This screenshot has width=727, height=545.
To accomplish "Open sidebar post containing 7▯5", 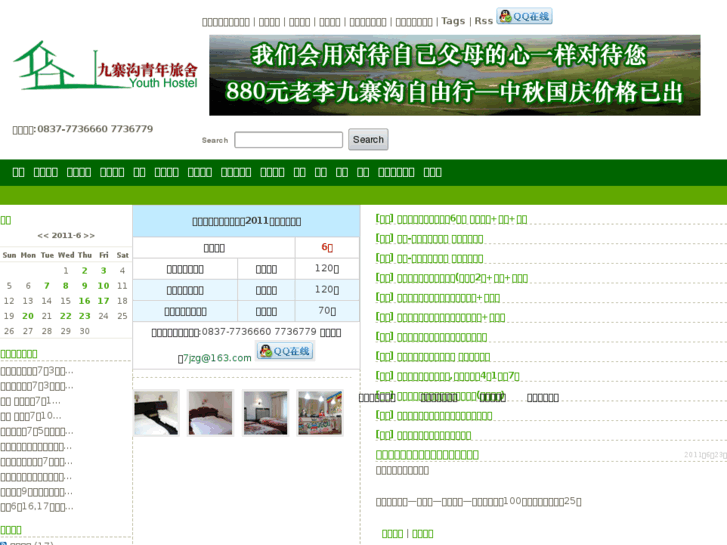I will click(37, 431).
